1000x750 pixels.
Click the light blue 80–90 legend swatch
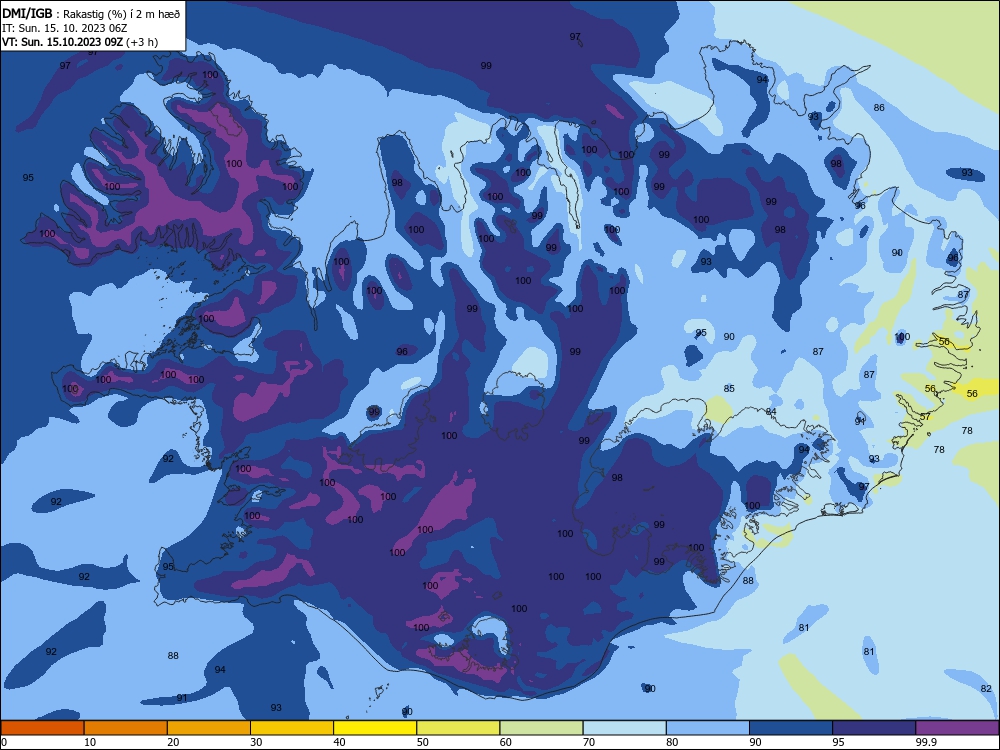tap(707, 728)
